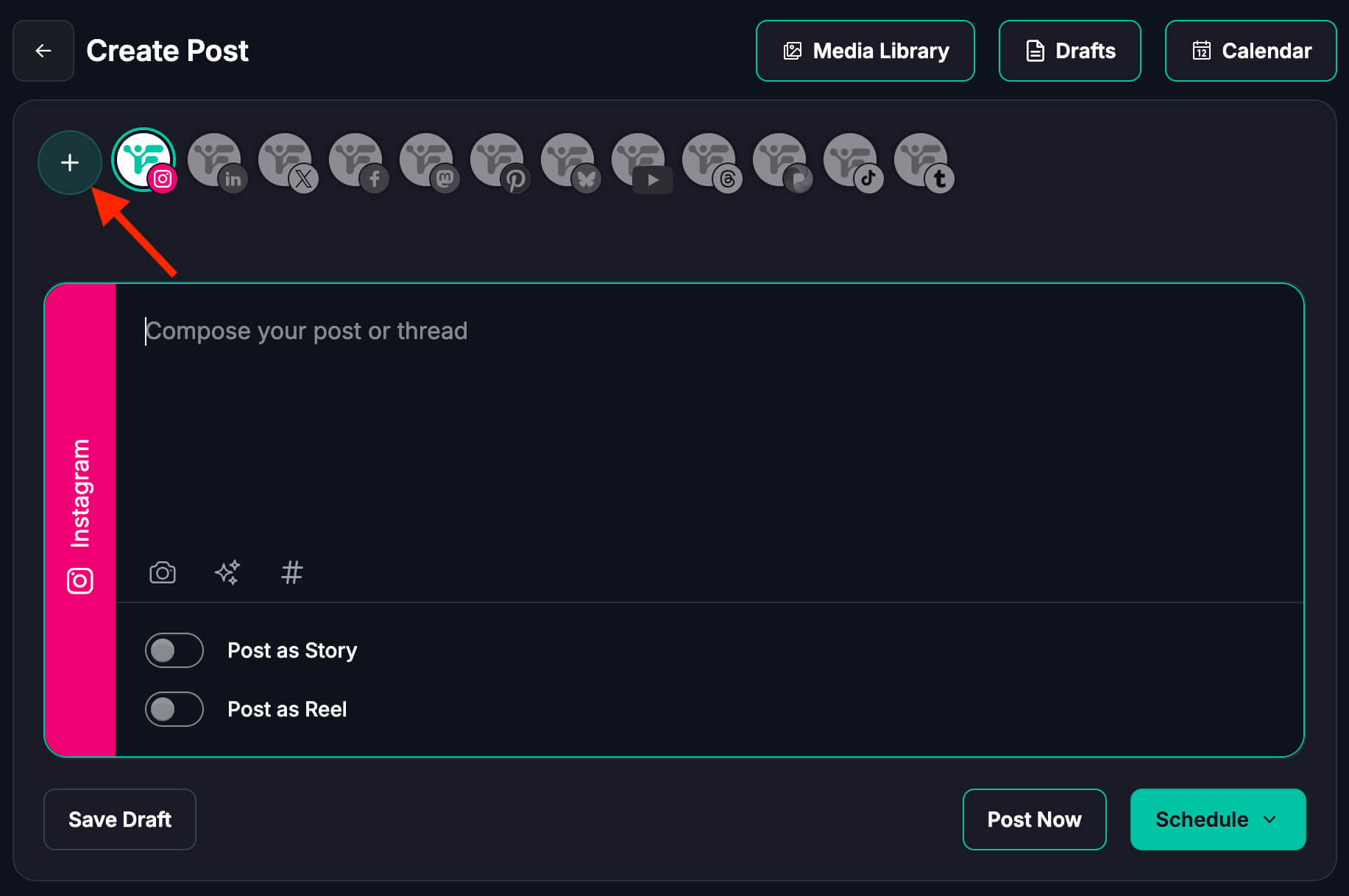Click the Save Draft button

(120, 819)
